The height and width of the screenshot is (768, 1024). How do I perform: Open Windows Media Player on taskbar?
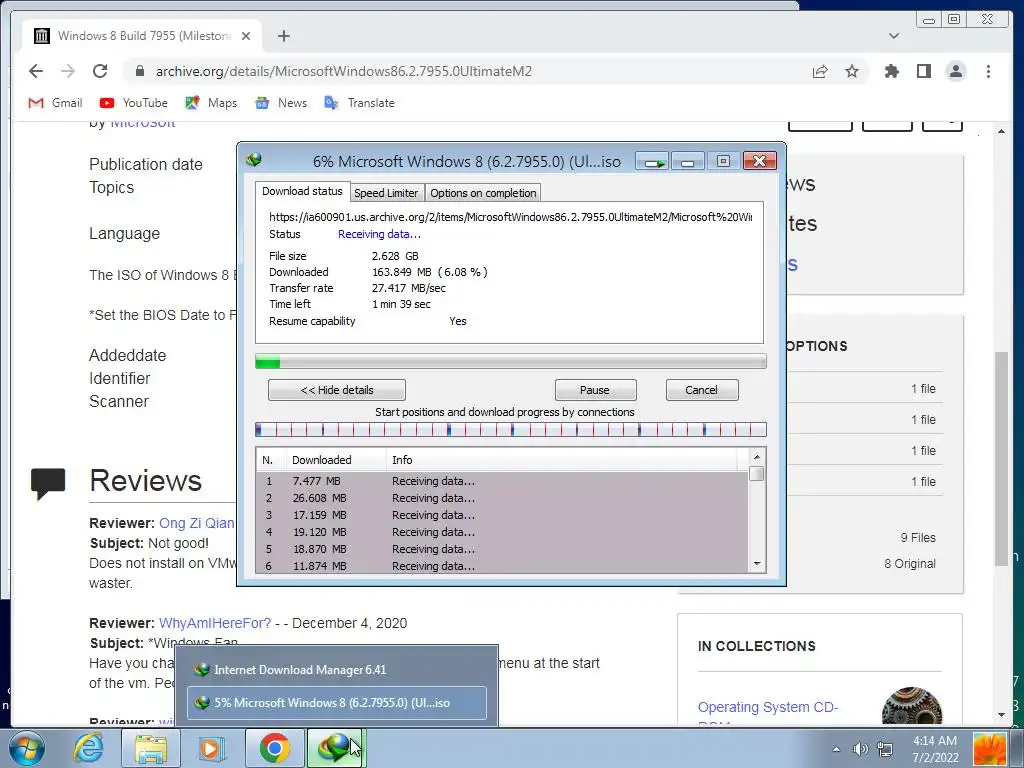(x=211, y=748)
